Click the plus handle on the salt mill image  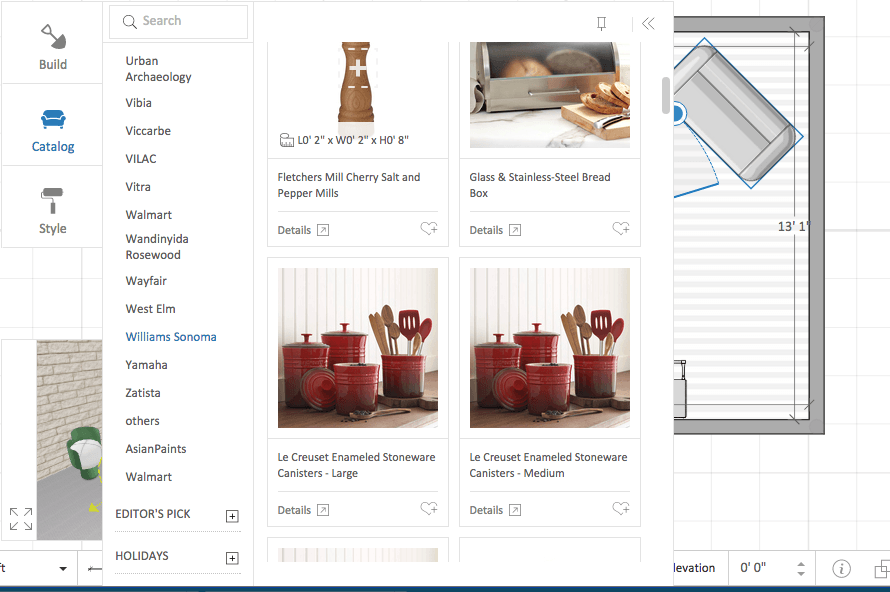tap(358, 68)
